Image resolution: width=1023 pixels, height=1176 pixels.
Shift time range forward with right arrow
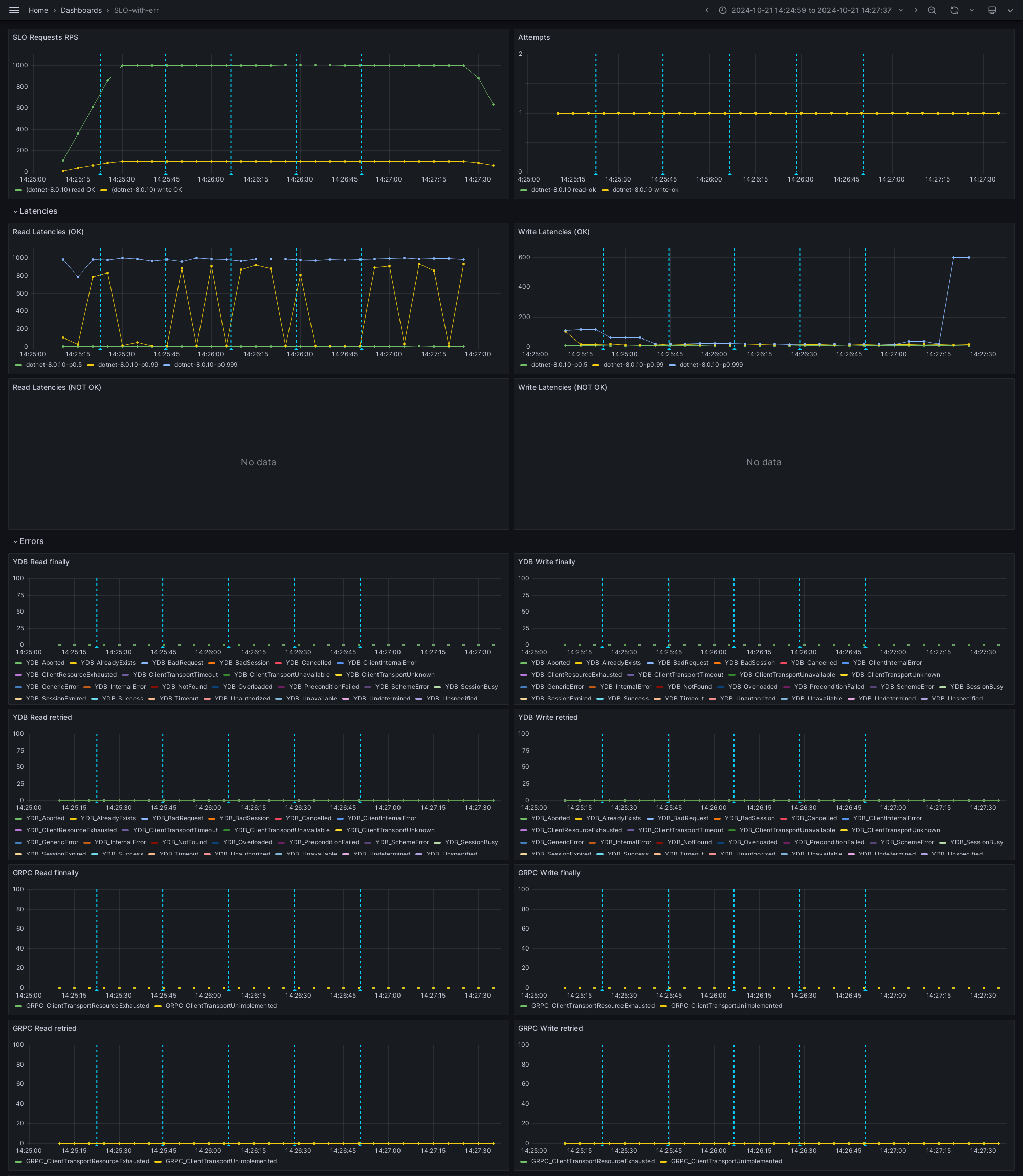coord(916,10)
